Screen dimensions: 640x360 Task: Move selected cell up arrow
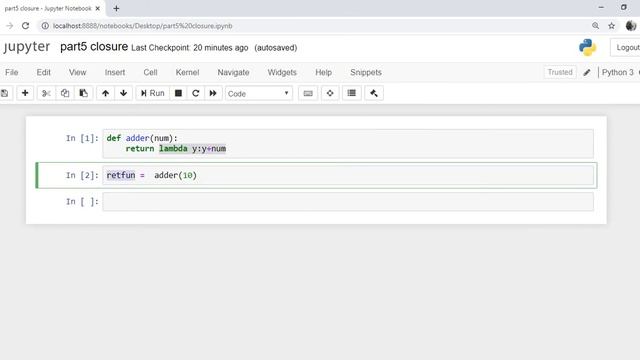tap(105, 93)
